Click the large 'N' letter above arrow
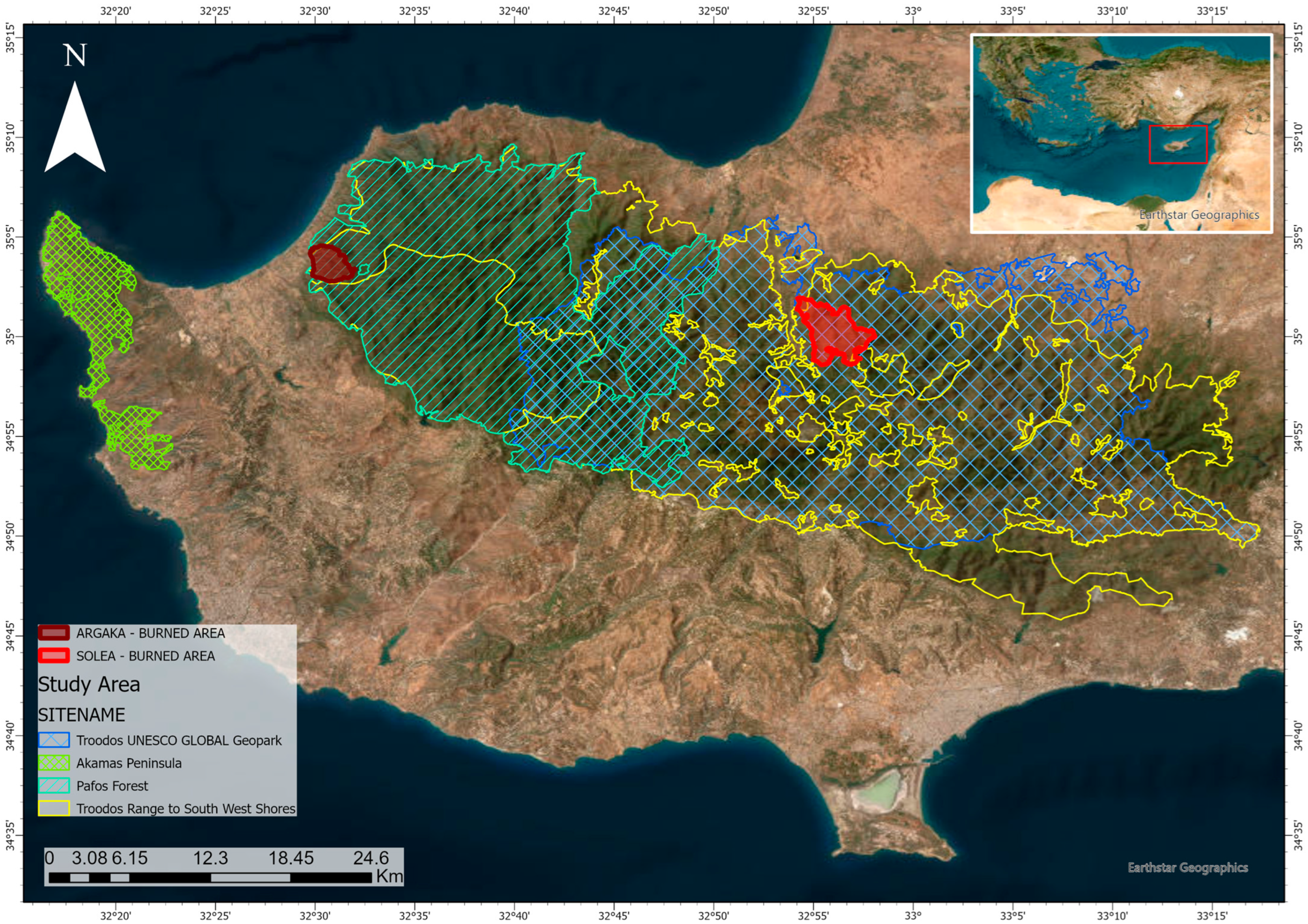The image size is (1308, 924). (75, 56)
